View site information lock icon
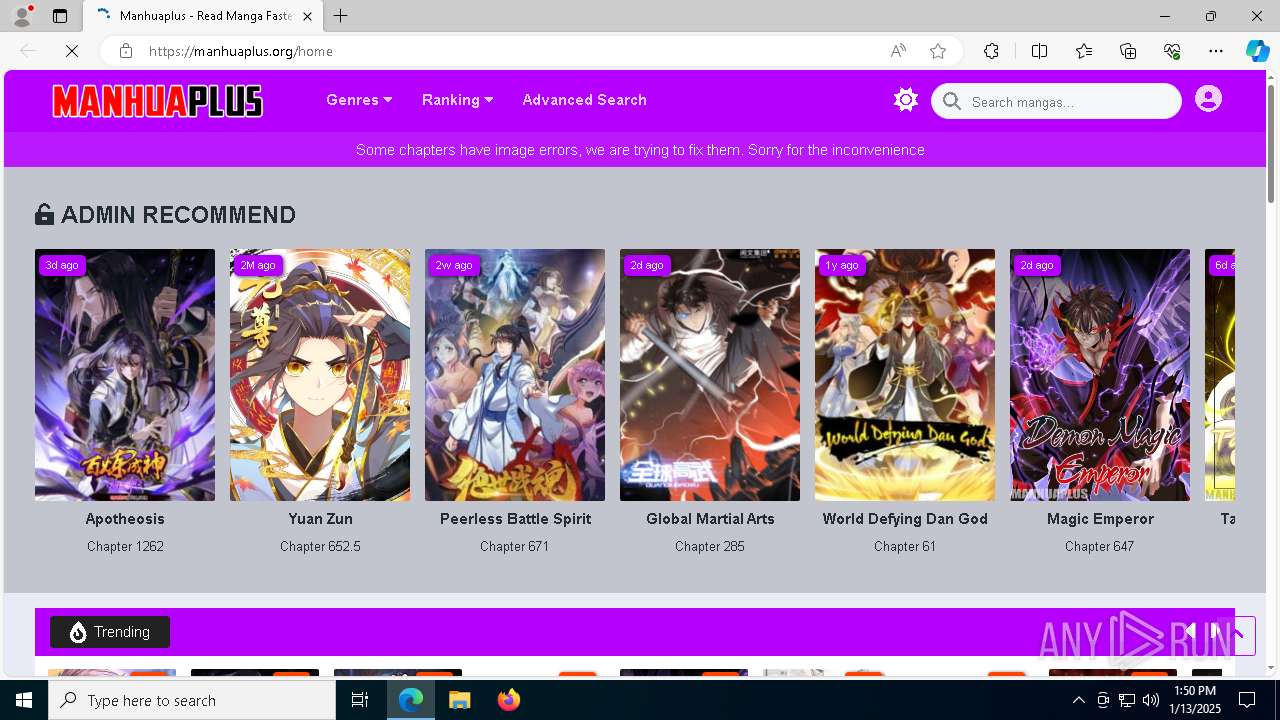The image size is (1280, 720). (125, 51)
